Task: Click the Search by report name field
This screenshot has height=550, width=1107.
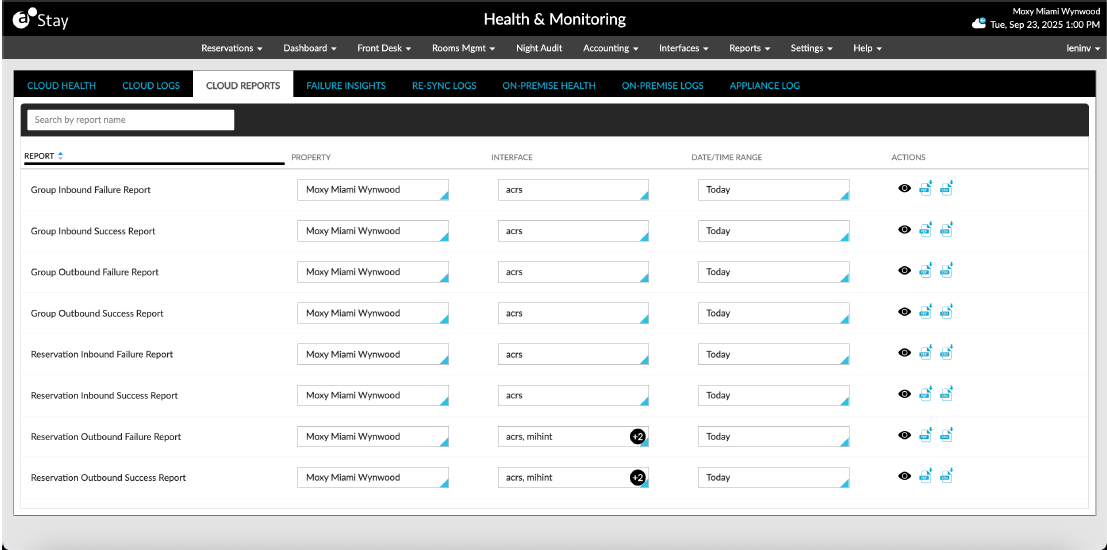Action: 131,120
